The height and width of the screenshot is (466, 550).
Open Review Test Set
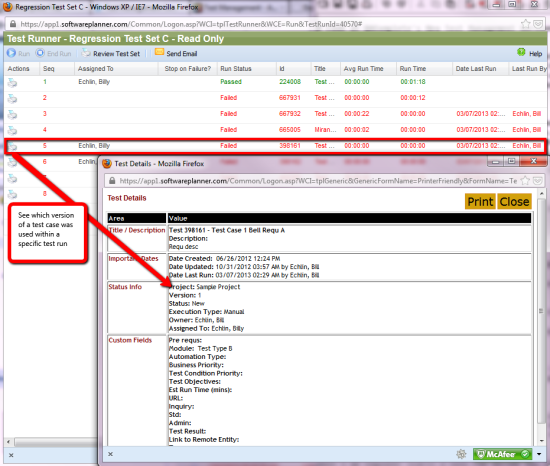[x=111, y=53]
